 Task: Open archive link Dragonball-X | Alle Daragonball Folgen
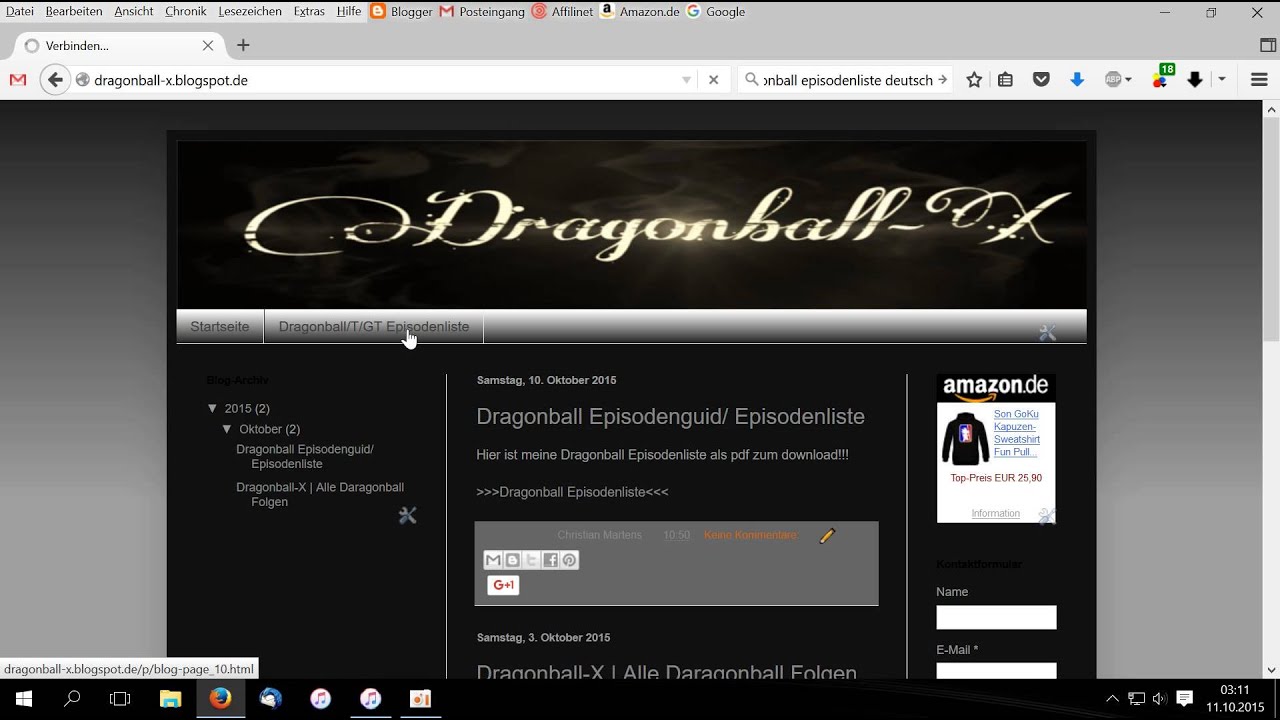pos(320,494)
